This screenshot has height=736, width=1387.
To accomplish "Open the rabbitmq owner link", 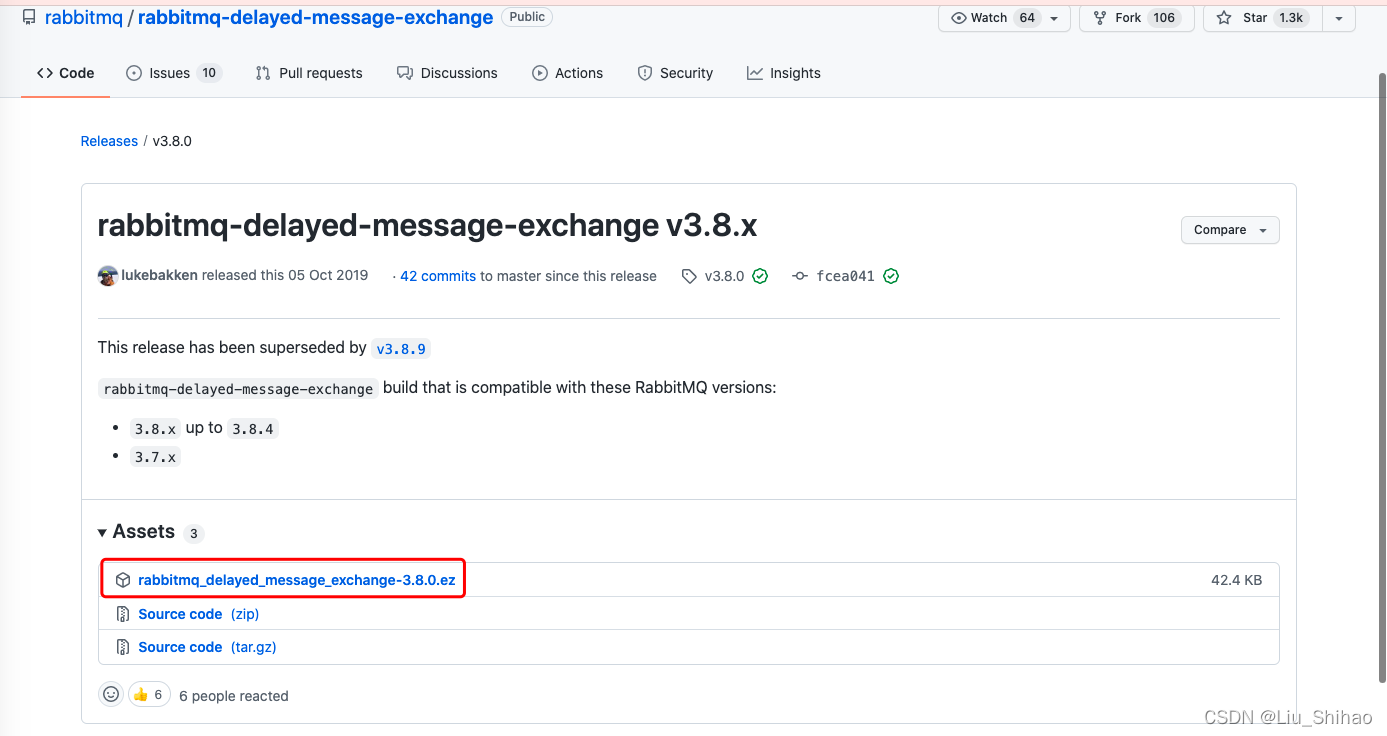I will (x=83, y=17).
